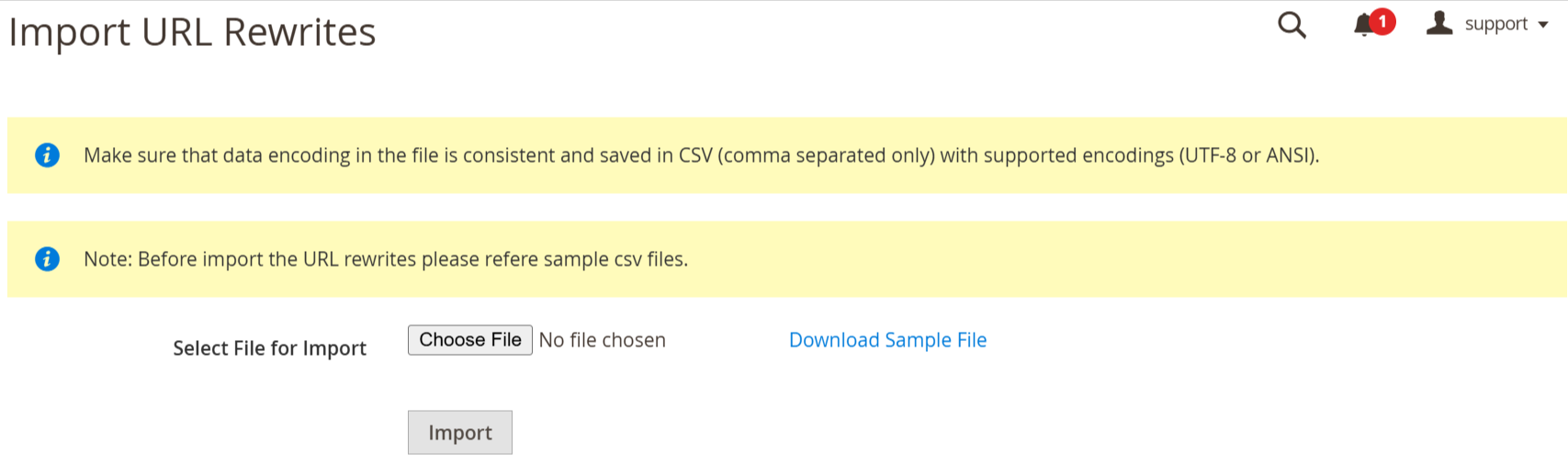Screen dimensions: 1568x466
Task: Click the "No file chosen" file status text
Action: [x=602, y=340]
